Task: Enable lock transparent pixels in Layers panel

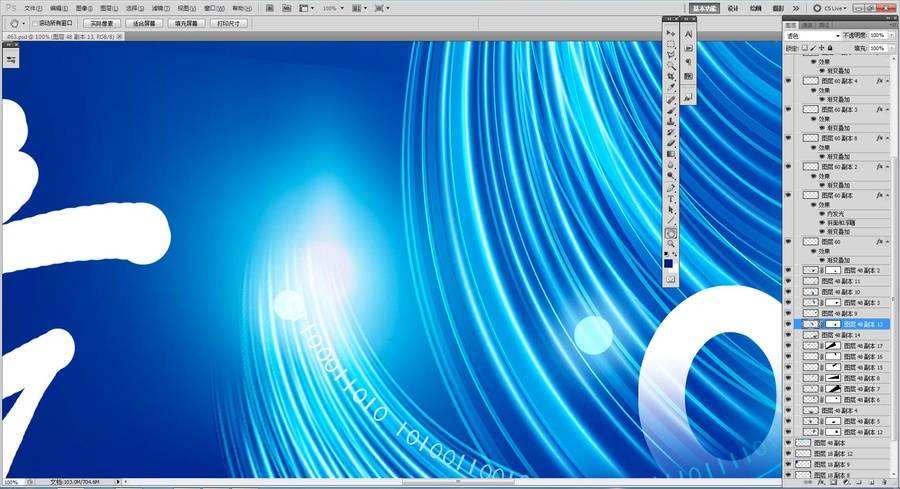Action: [x=805, y=48]
